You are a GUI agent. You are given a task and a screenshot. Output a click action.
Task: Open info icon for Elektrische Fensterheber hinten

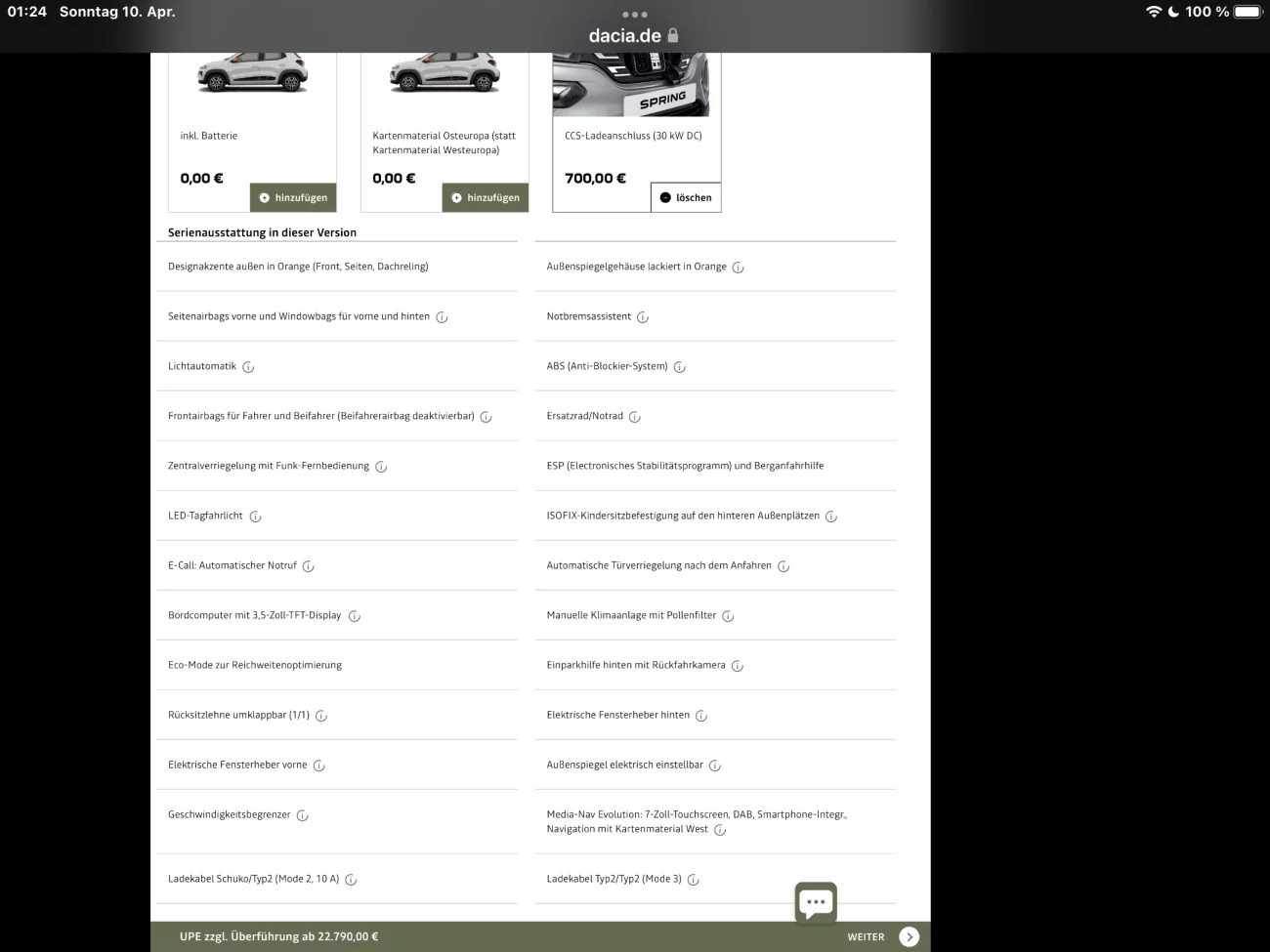click(x=701, y=716)
